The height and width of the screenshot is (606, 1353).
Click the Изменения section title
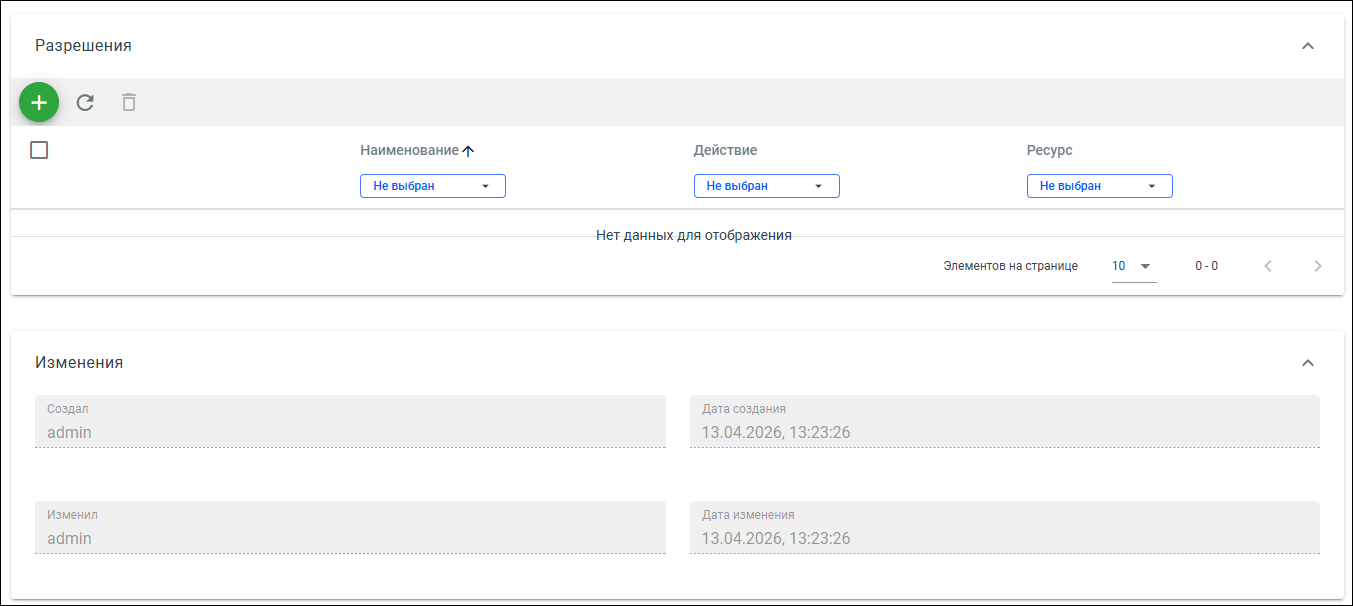coord(79,363)
